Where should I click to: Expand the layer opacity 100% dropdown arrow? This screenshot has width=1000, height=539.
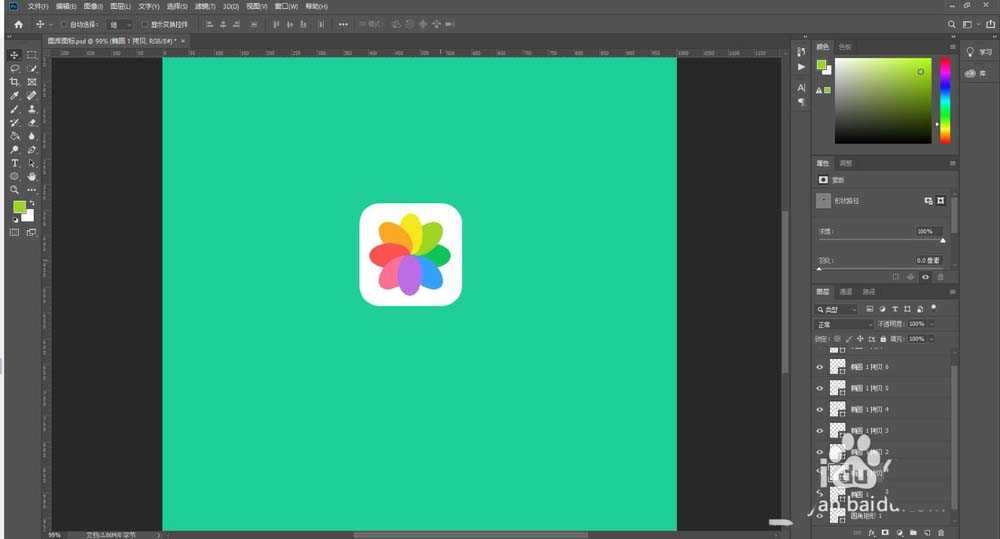932,324
